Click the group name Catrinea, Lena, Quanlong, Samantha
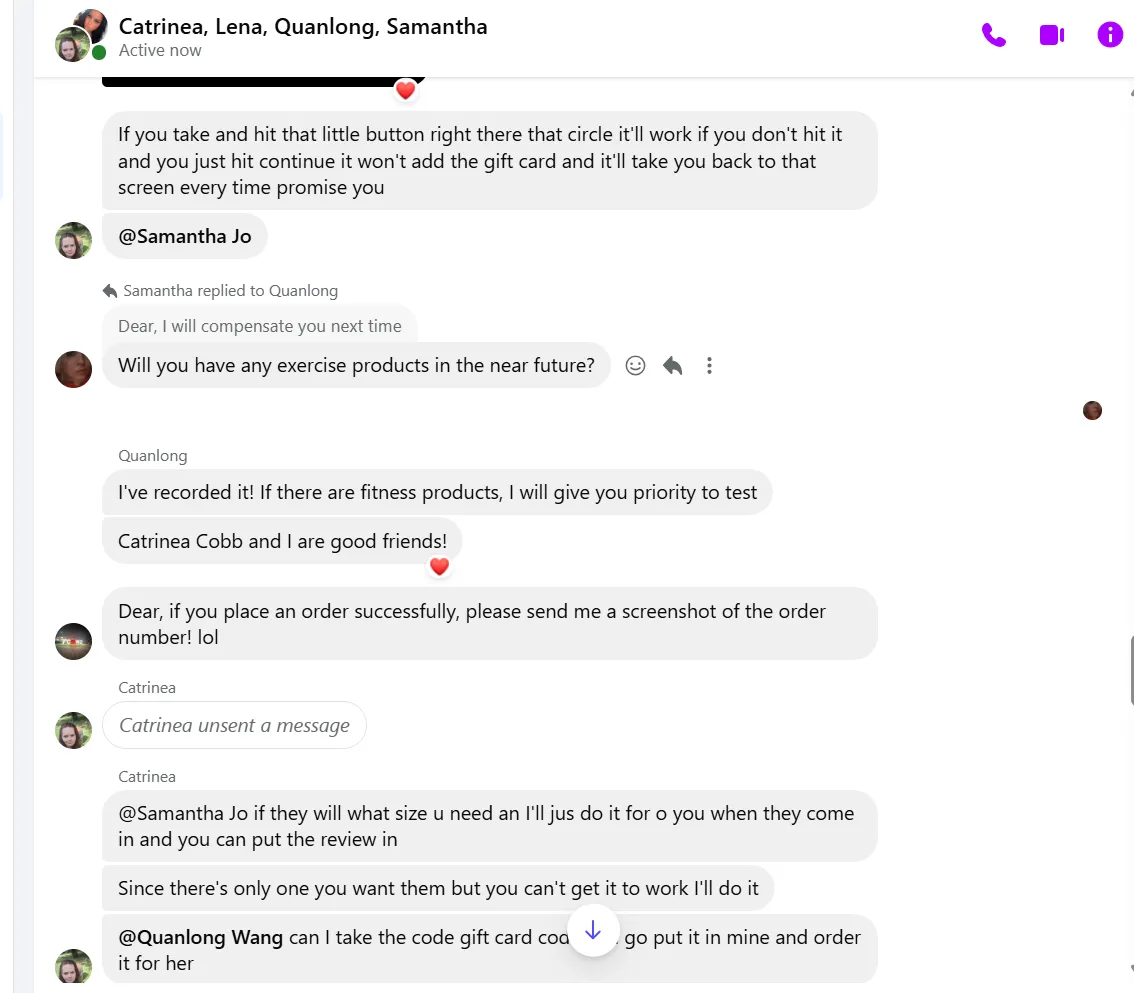The height and width of the screenshot is (993, 1134). [303, 26]
